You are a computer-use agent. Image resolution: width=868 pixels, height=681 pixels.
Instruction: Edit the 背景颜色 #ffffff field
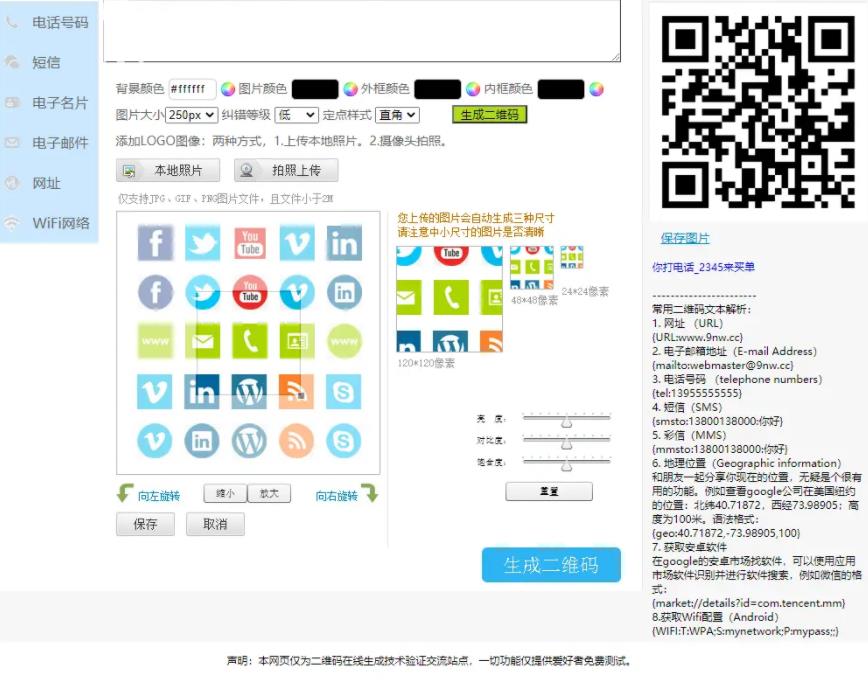point(192,89)
